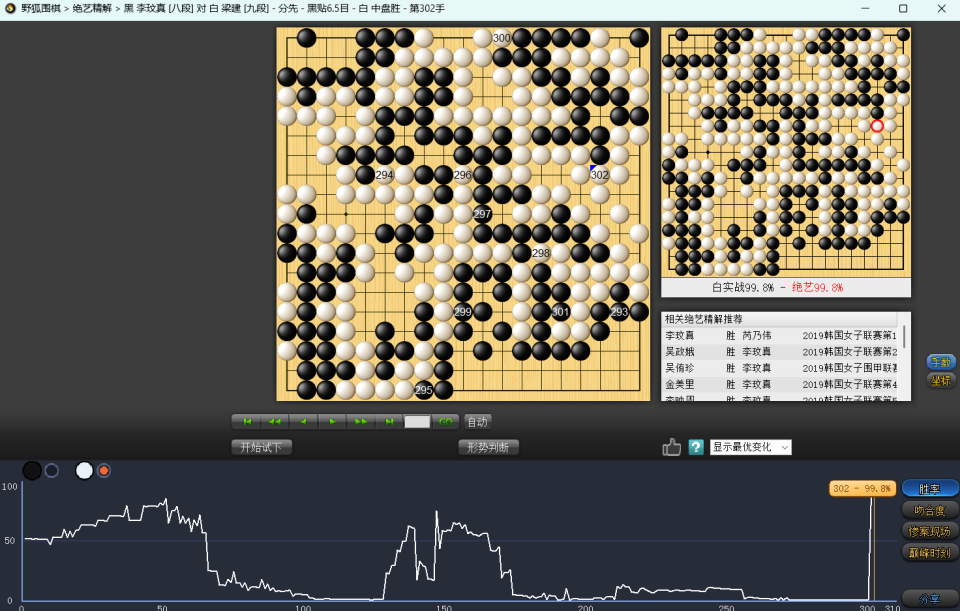This screenshot has width=960, height=611.
Task: Step forward one move
Action: point(331,422)
